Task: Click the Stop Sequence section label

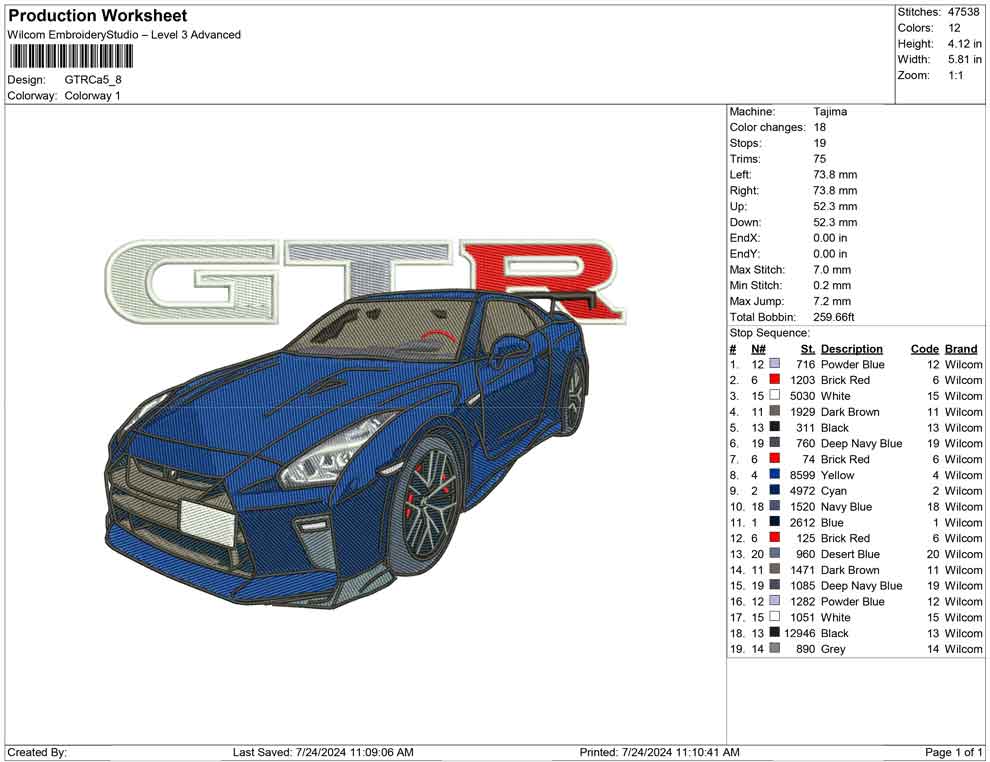Action: coord(769,332)
